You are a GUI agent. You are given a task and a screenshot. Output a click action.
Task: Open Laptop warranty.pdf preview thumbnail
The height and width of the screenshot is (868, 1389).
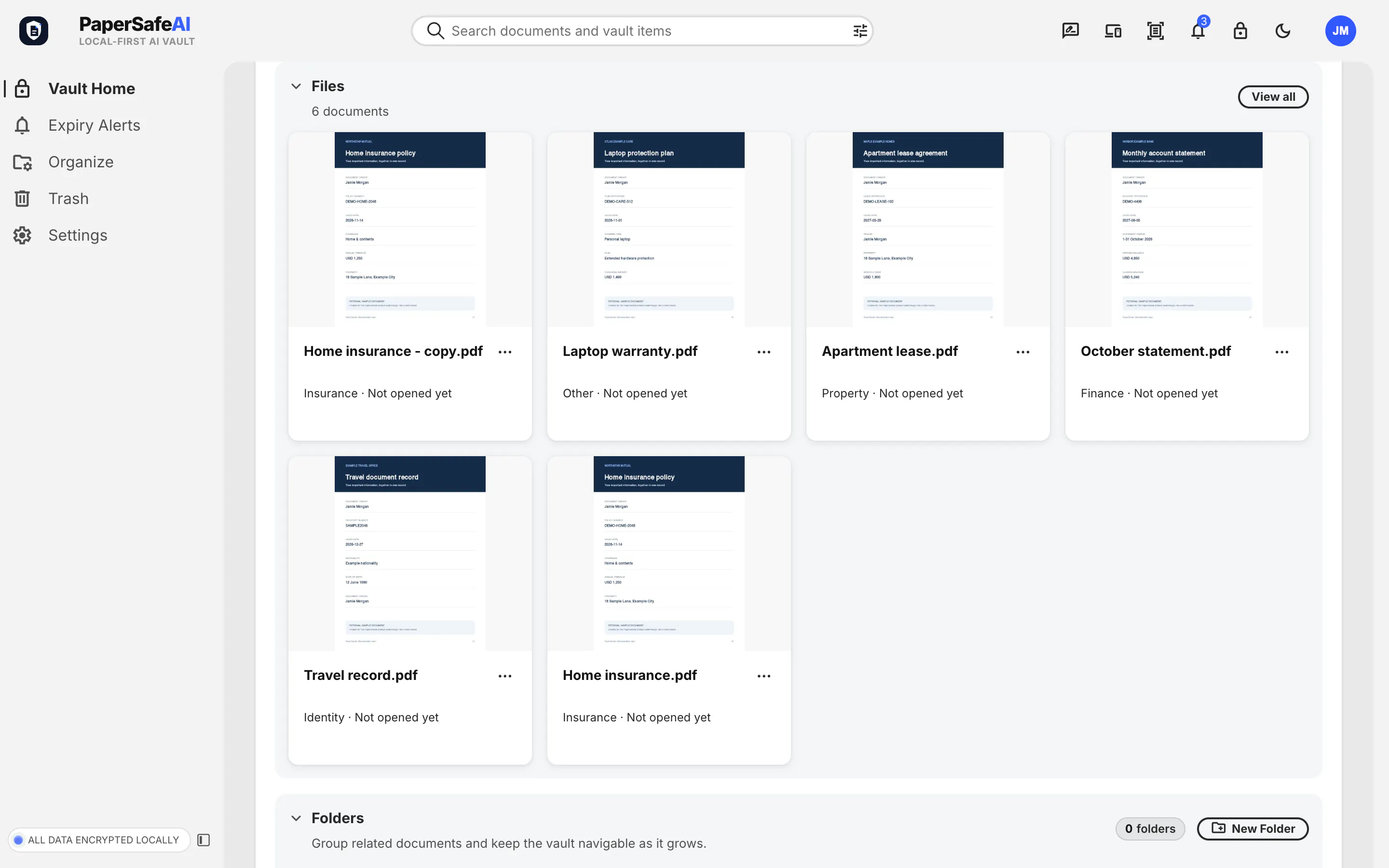tap(668, 230)
